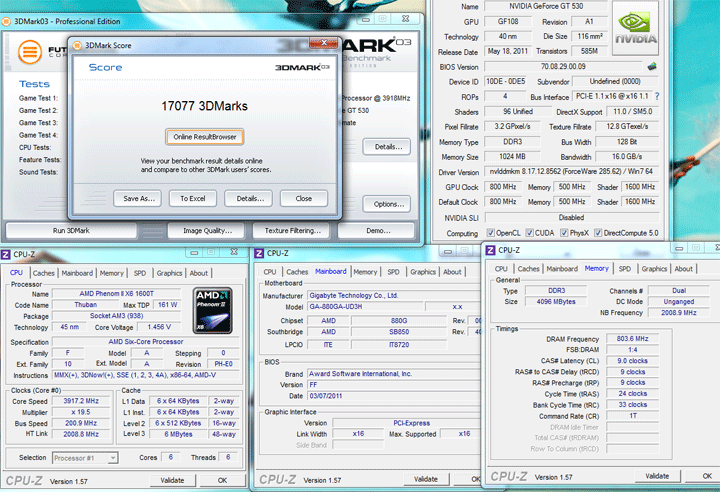This screenshot has height=492, width=720.
Task: Click Validate in the CPU tab window
Action: [173, 480]
